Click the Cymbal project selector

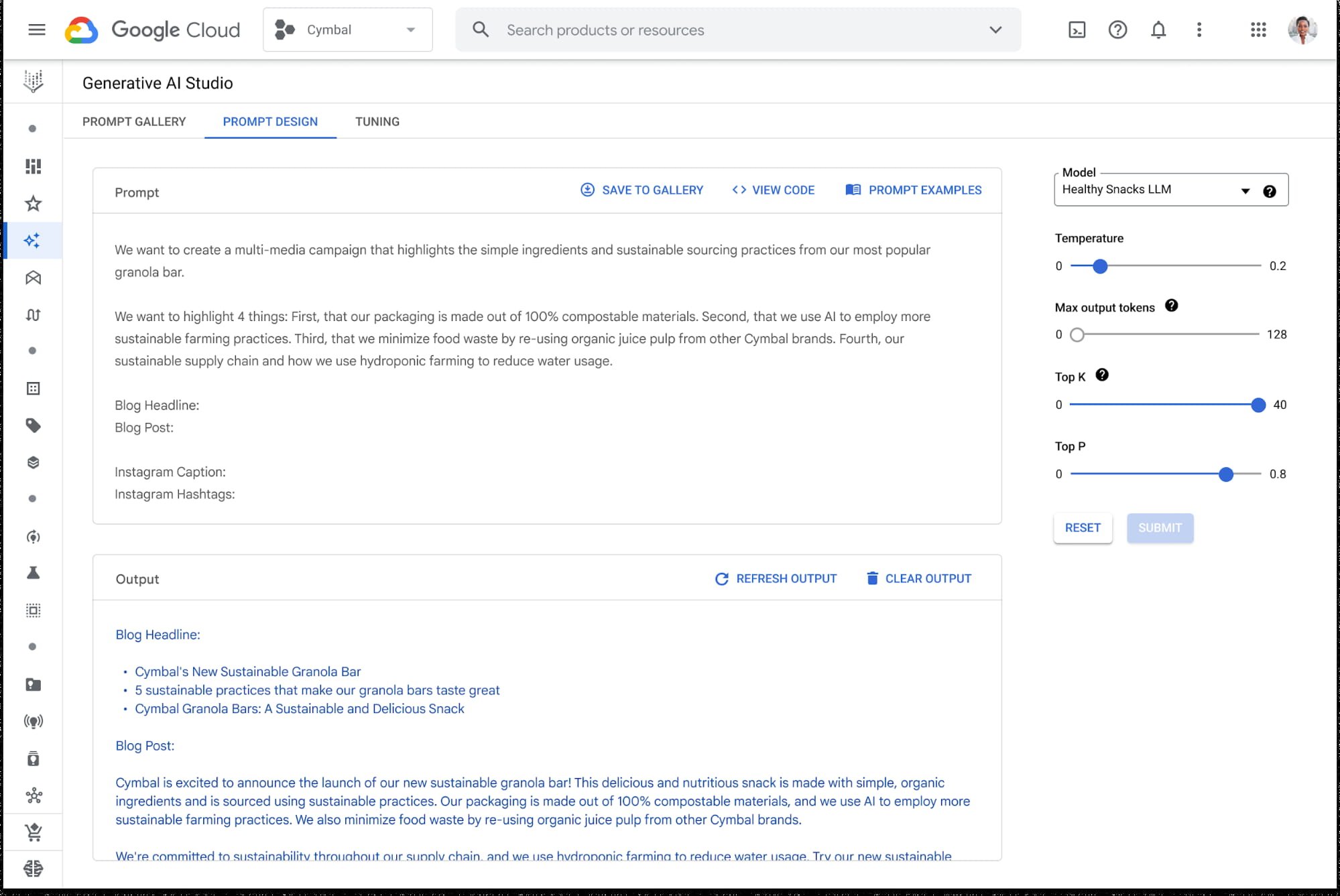[x=348, y=29]
